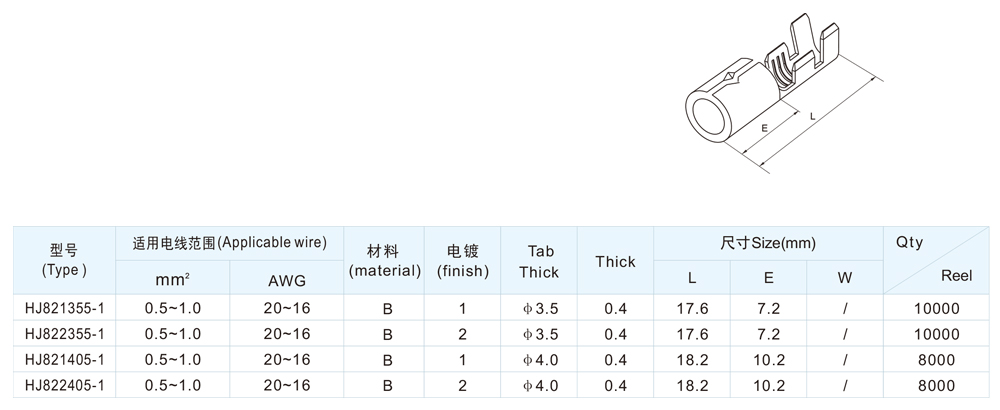Viewport: 1000px width, 410px height.
Task: Click the E dimension label in diagram
Action: (x=763, y=128)
